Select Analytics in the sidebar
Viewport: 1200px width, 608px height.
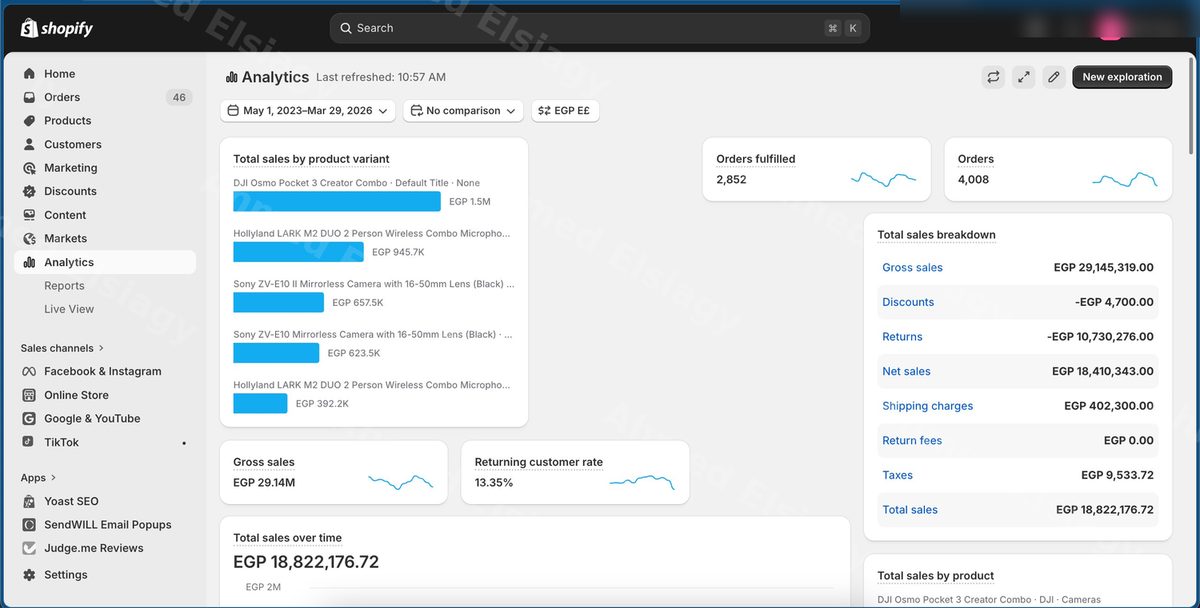106,262
